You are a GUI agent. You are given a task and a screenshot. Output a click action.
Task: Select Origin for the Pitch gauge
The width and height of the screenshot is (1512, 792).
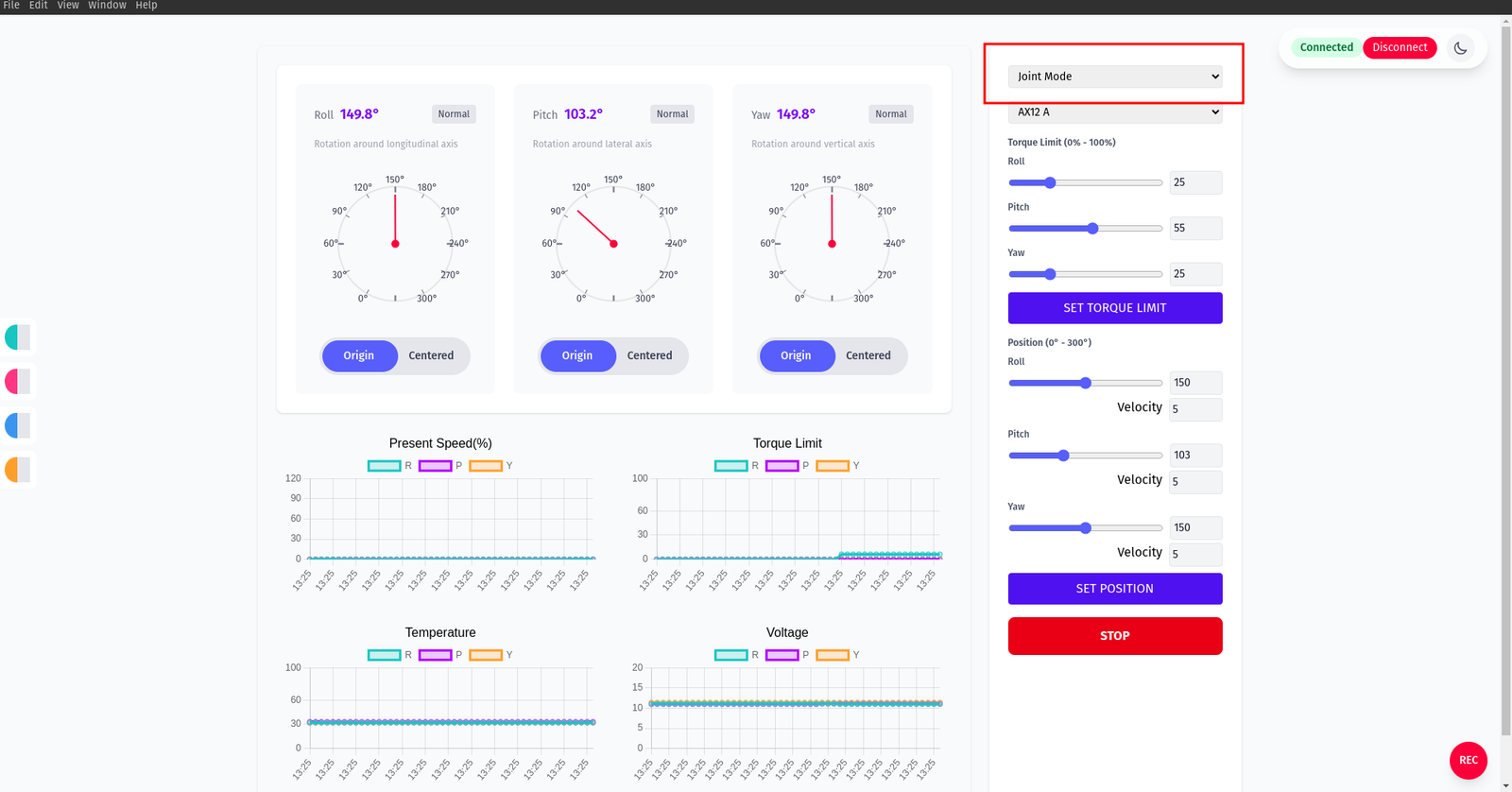577,356
